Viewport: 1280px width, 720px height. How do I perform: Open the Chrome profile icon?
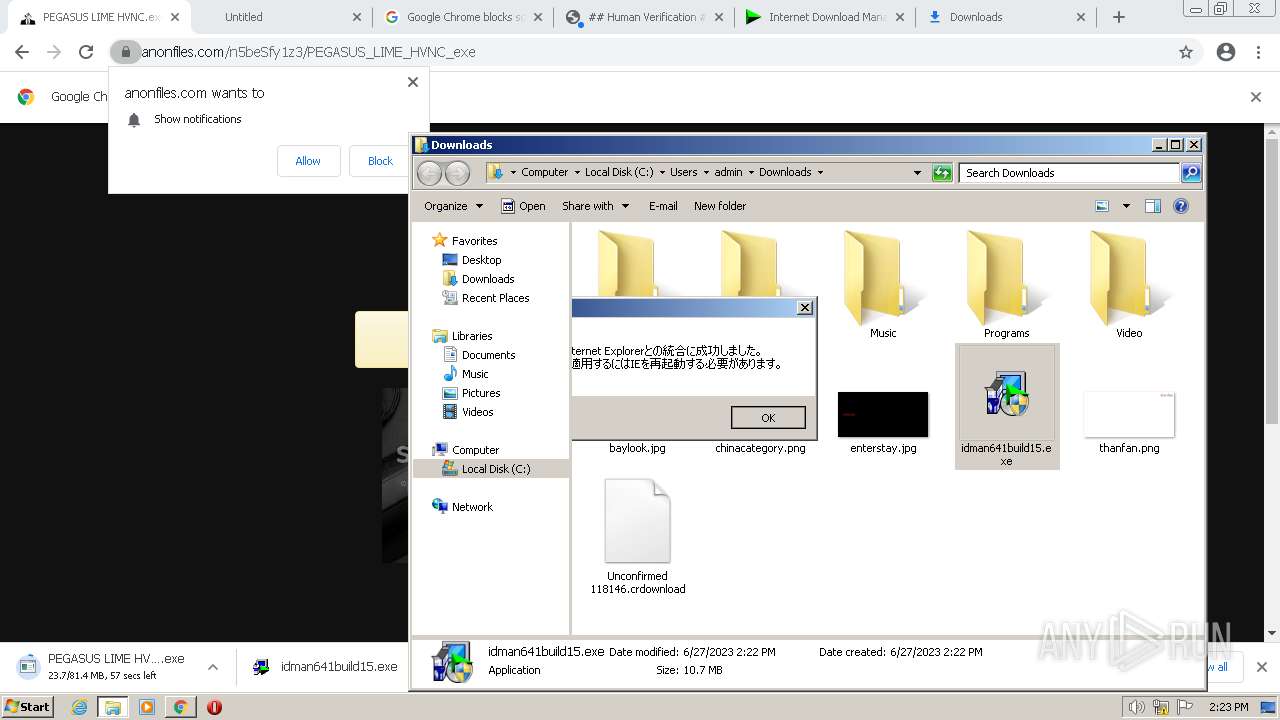1226,52
